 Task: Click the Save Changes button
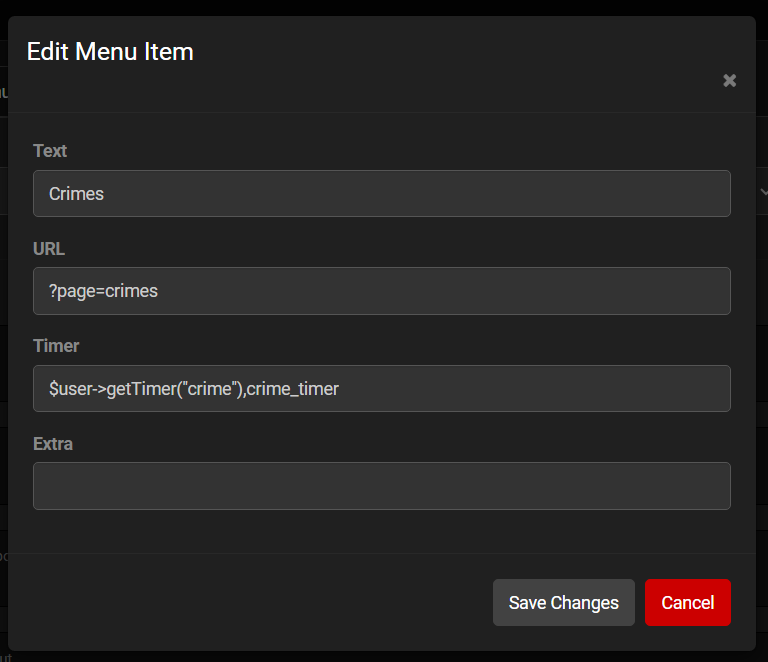tap(563, 602)
